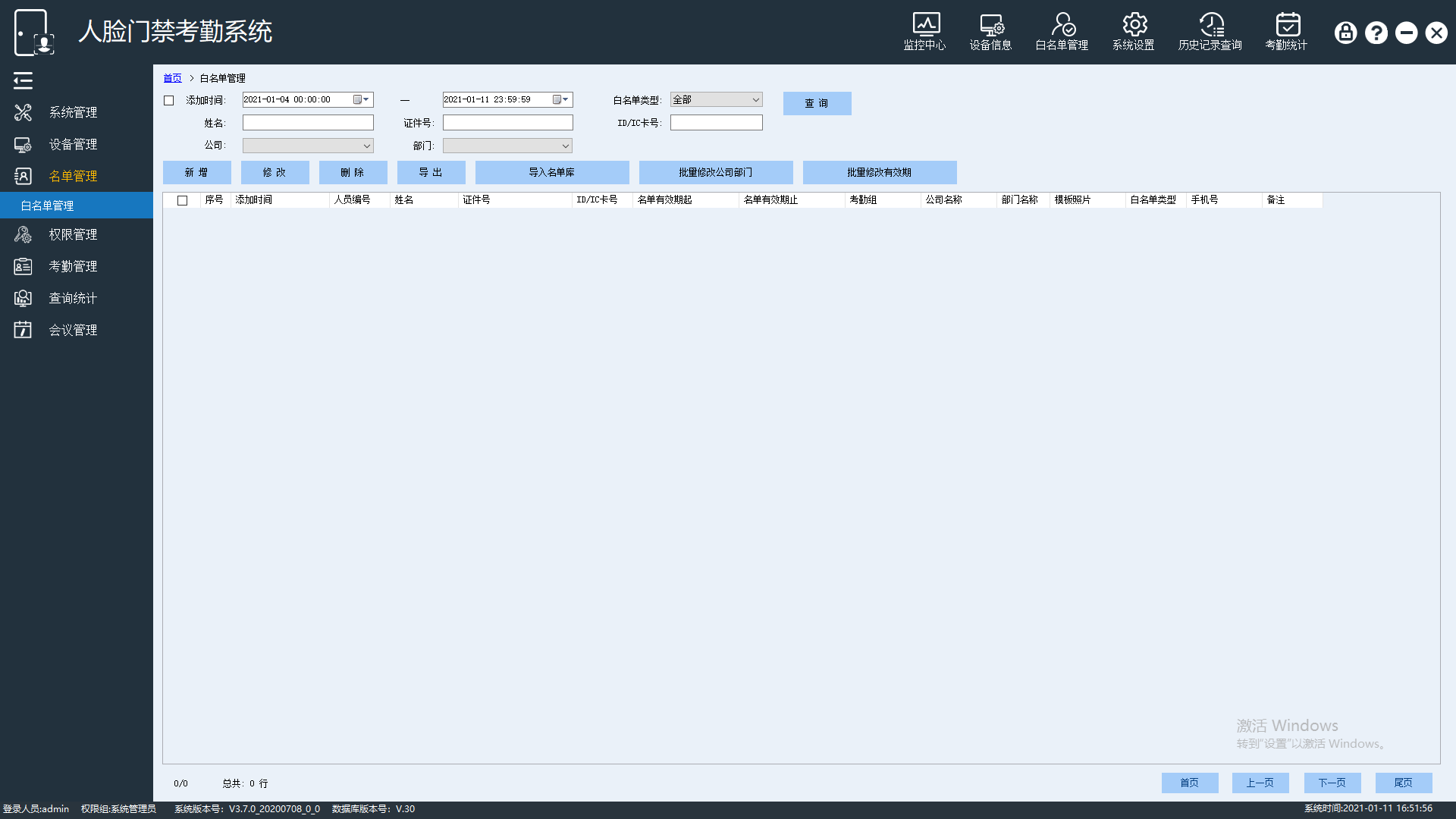Click the face recognition app logo
Image resolution: width=1456 pixels, height=819 pixels.
(x=34, y=33)
